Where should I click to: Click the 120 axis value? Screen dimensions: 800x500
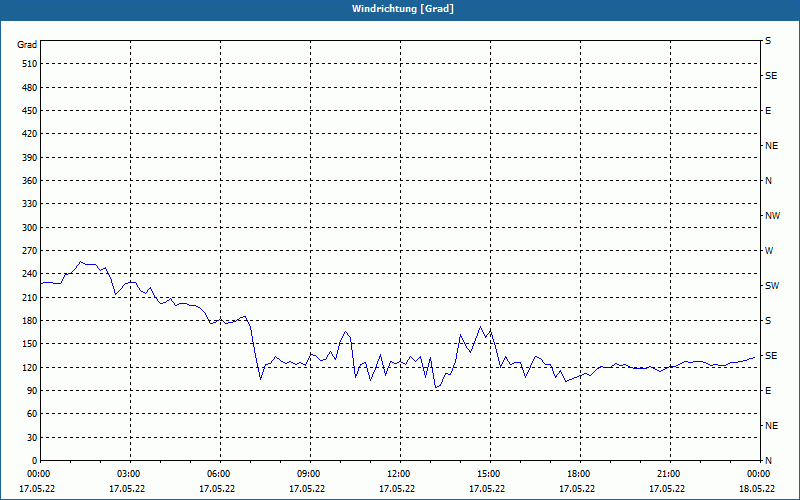[x=30, y=367]
